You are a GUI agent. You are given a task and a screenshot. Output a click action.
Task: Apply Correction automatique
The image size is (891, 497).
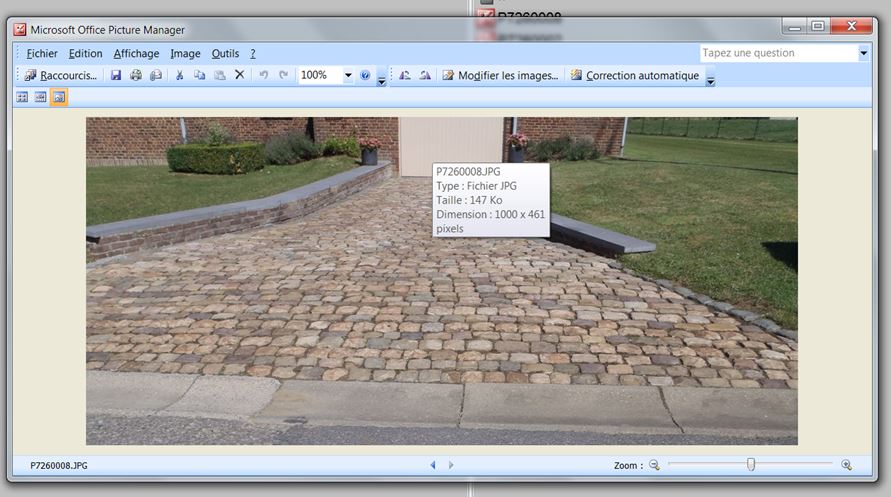[635, 75]
